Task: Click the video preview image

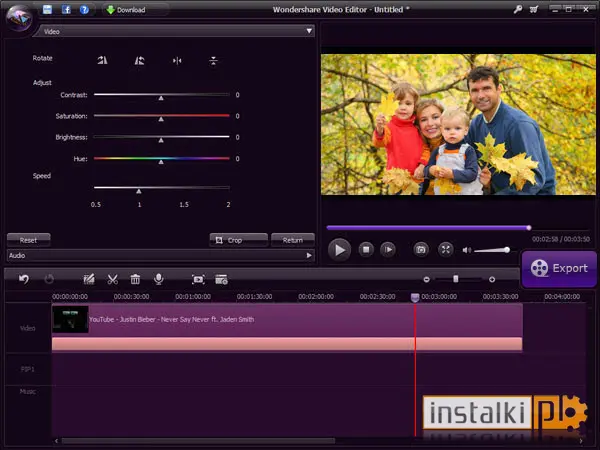Action: 458,124
